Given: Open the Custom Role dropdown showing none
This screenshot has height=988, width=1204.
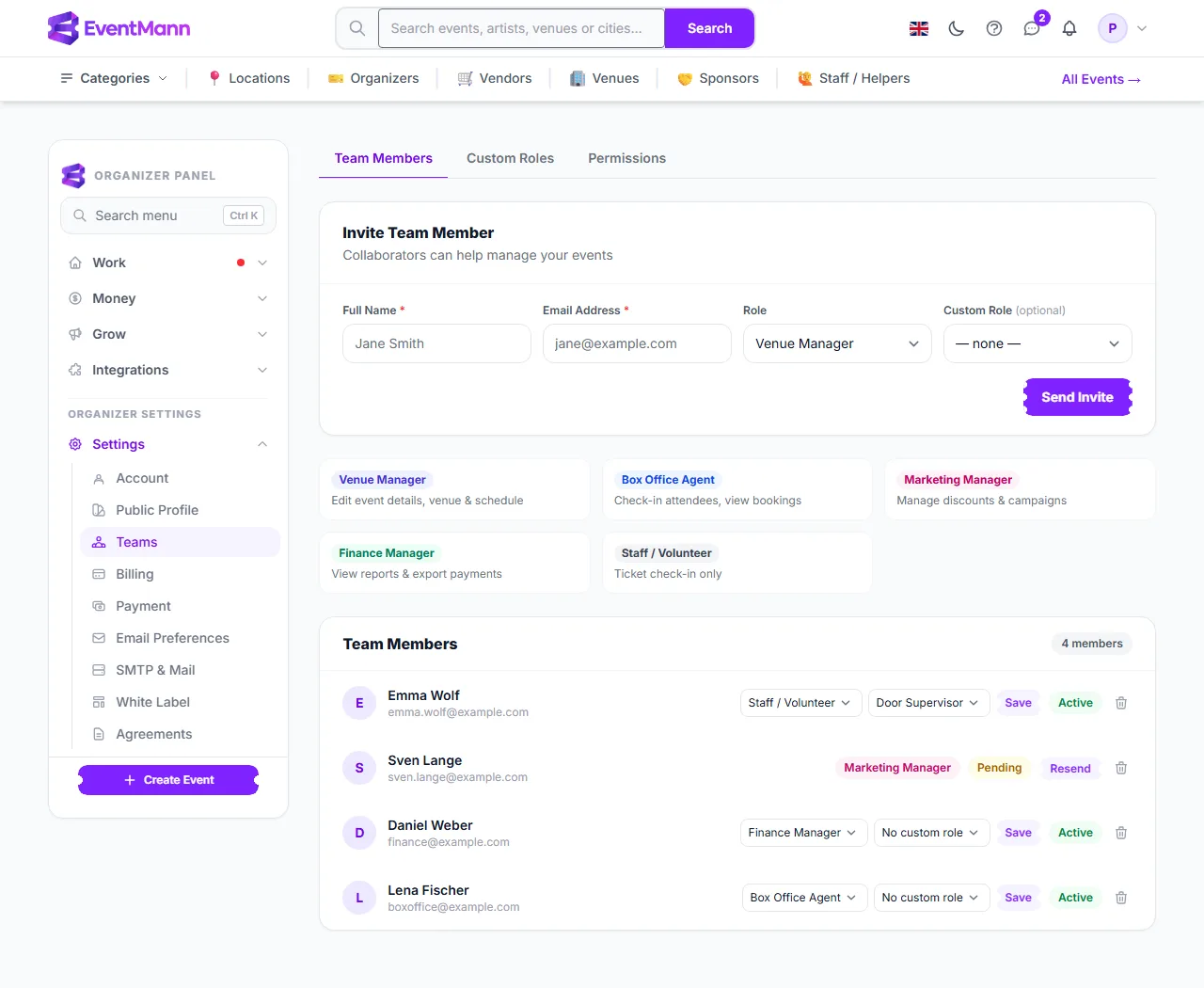Looking at the screenshot, I should (x=1038, y=343).
